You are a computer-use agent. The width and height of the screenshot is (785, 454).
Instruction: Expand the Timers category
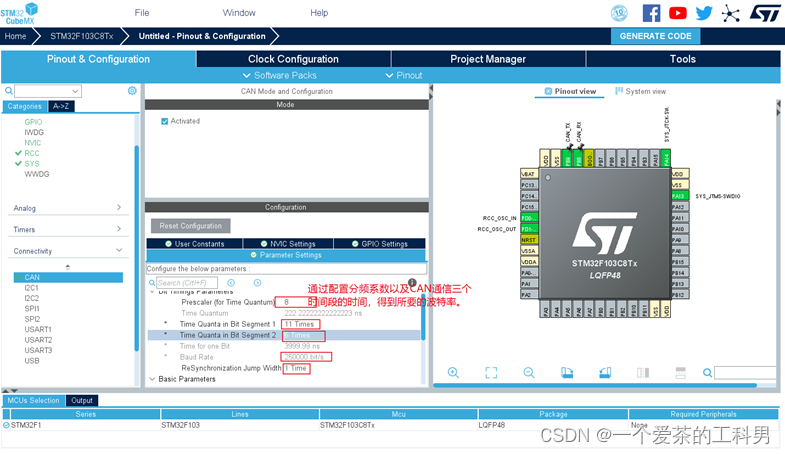pos(68,229)
